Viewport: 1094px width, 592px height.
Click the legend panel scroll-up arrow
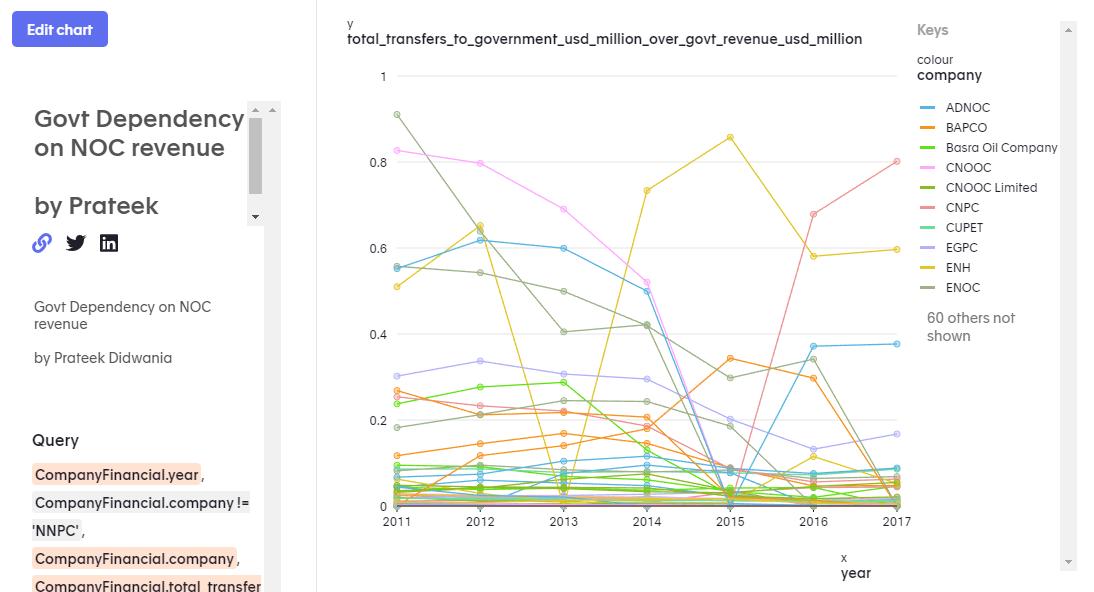(1068, 30)
